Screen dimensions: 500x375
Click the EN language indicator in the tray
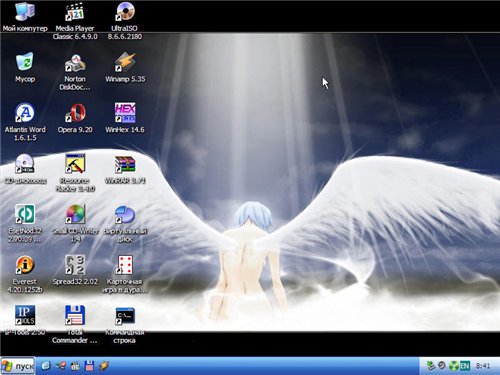coord(465,366)
